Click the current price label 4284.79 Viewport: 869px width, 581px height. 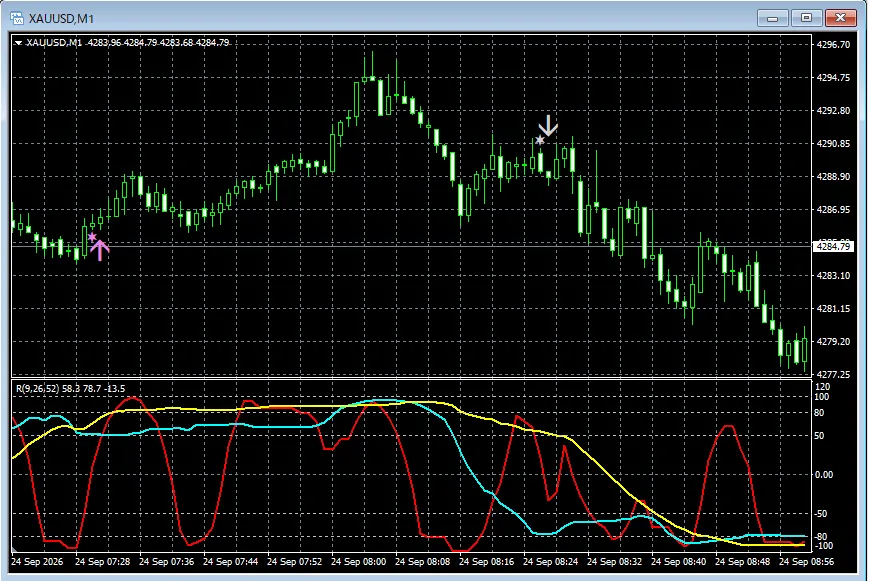[x=834, y=246]
